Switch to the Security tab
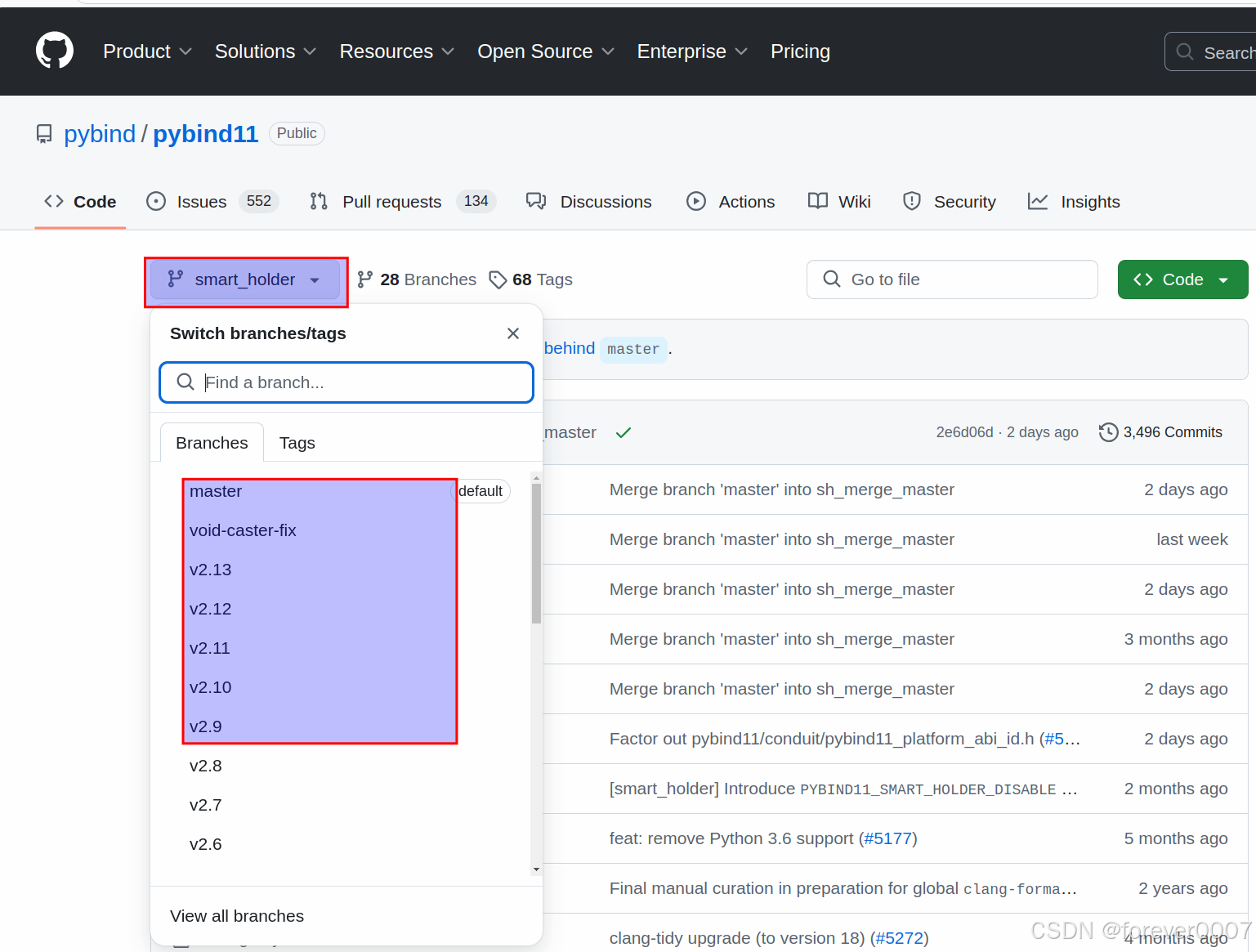Screen dimensions: 1256x952 pos(949,202)
